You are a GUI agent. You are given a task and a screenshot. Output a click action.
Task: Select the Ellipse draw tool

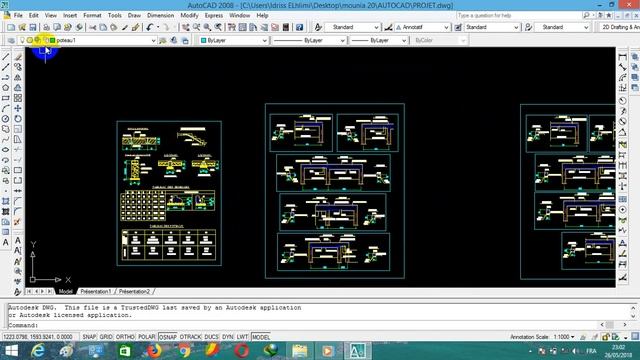coord(6,150)
